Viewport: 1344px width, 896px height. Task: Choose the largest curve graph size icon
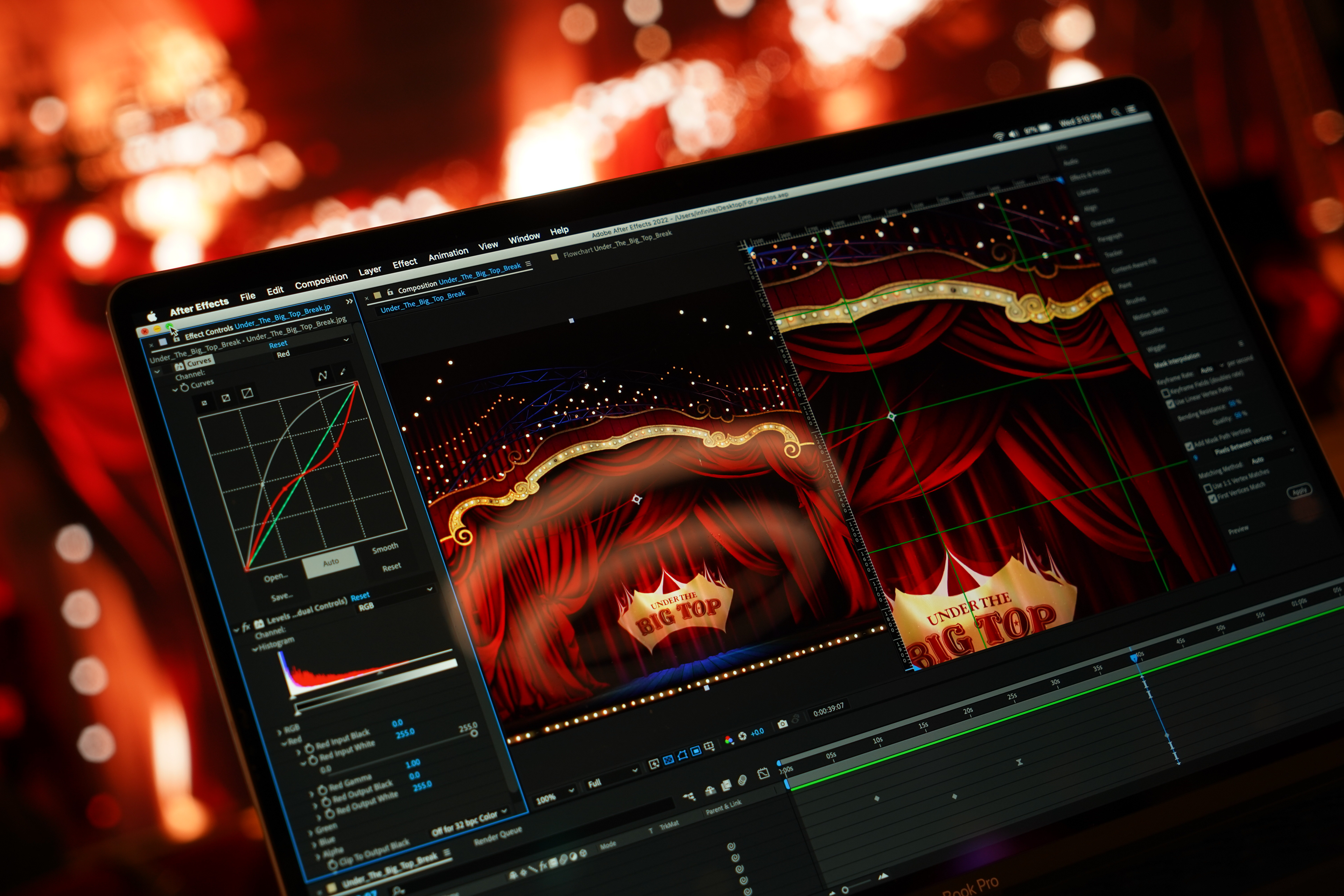247,393
